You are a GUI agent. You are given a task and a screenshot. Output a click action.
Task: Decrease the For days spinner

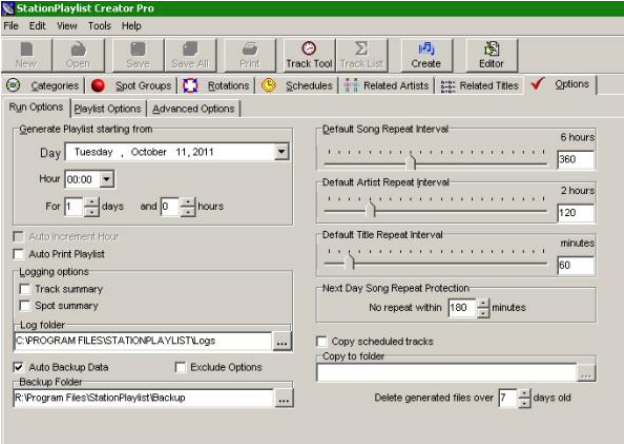[92, 211]
